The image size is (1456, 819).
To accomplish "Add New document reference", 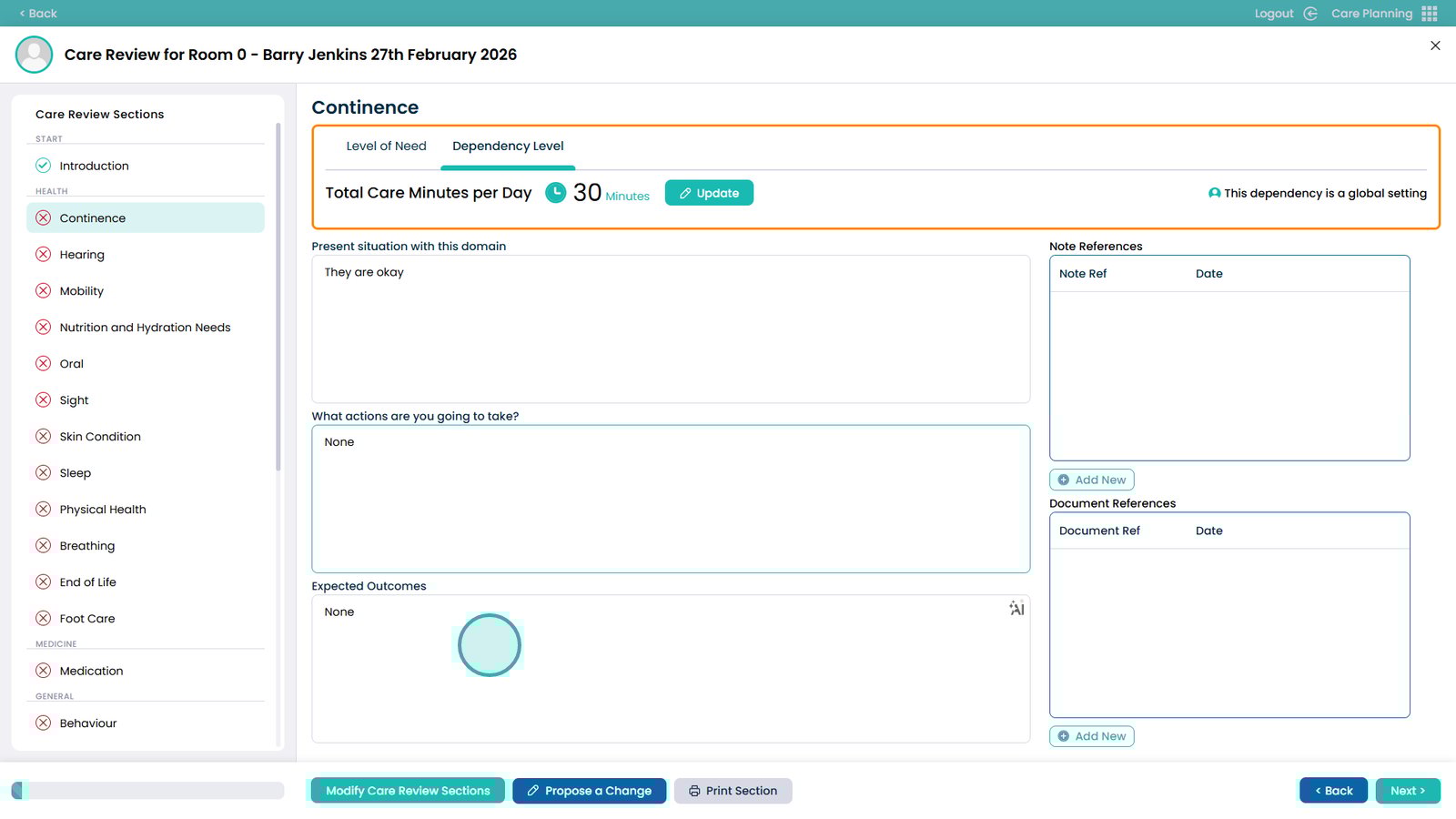I will click(x=1091, y=736).
